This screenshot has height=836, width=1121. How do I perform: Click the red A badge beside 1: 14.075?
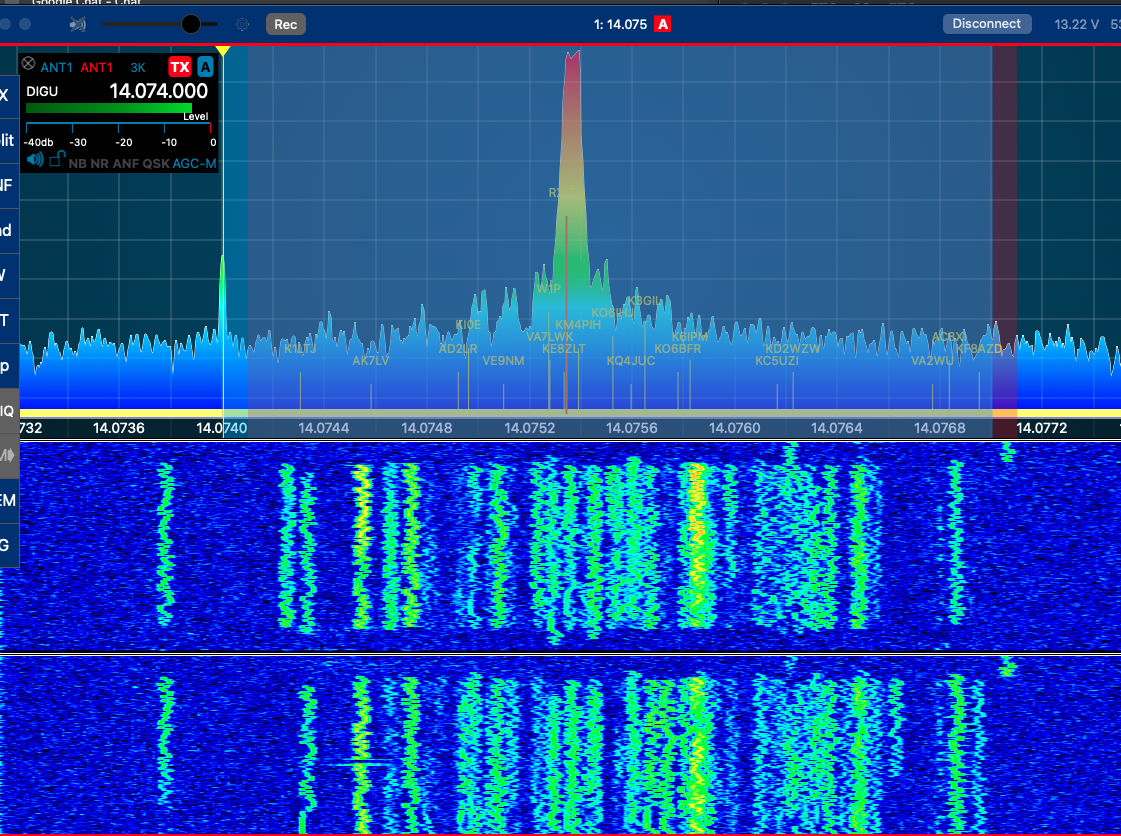[663, 24]
